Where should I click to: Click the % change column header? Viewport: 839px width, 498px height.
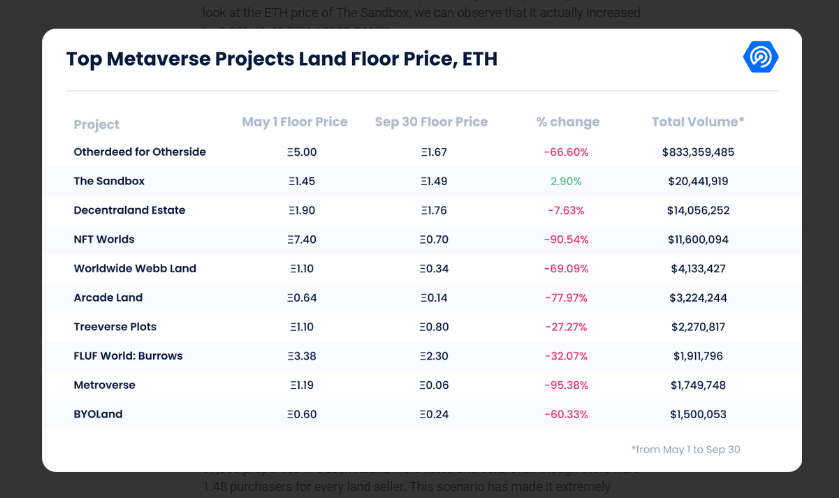(x=567, y=122)
